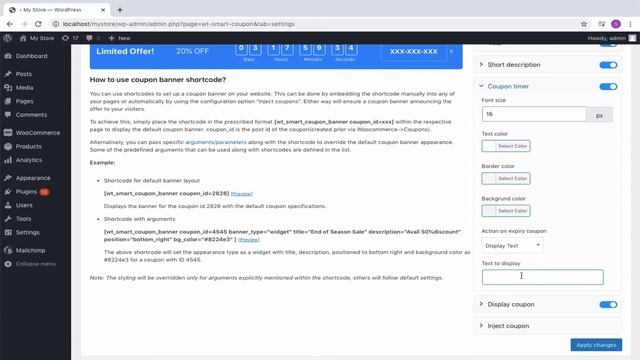640x360 pixels.
Task: Bookmark the page with the star icon
Action: [x=584, y=24]
